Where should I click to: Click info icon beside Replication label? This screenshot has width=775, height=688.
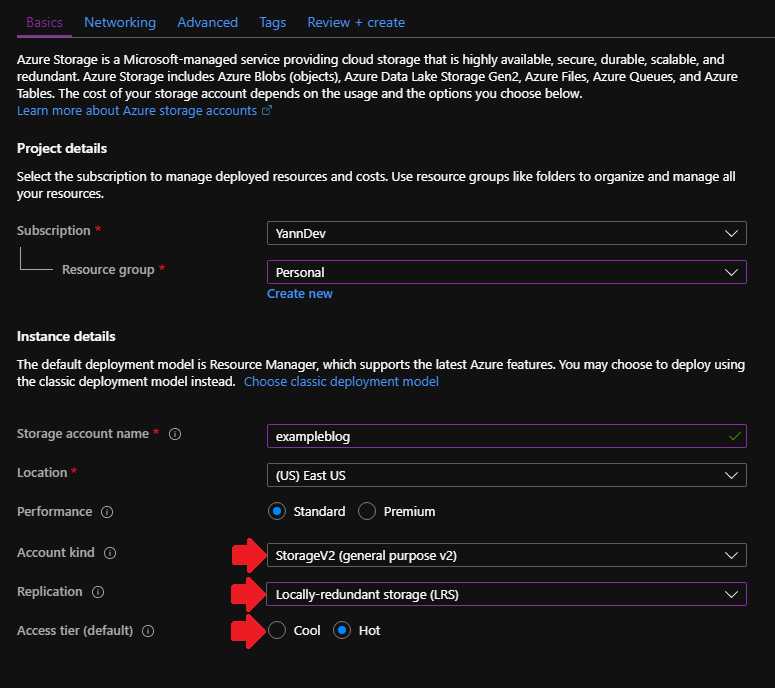point(98,592)
